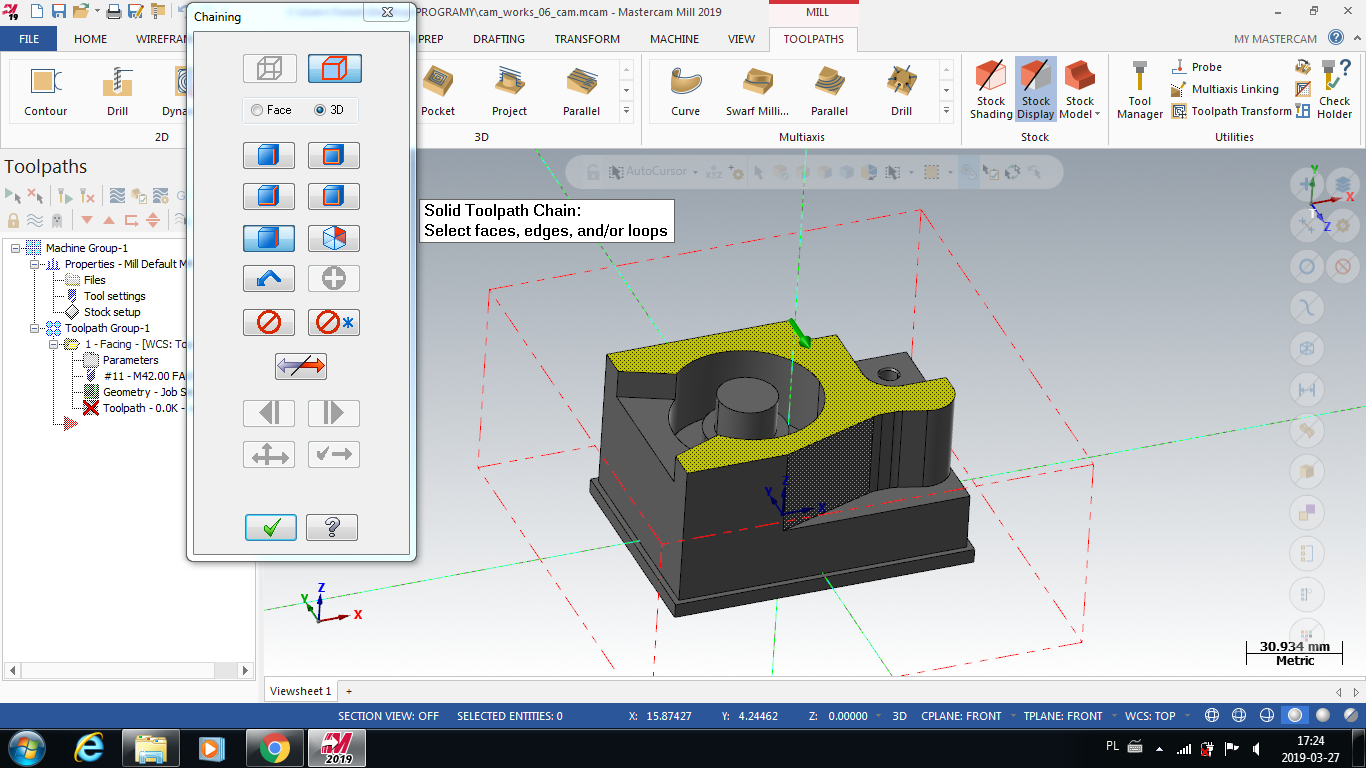Select Viewsheet 1 tab
The image size is (1366, 782).
pyautogui.click(x=300, y=691)
